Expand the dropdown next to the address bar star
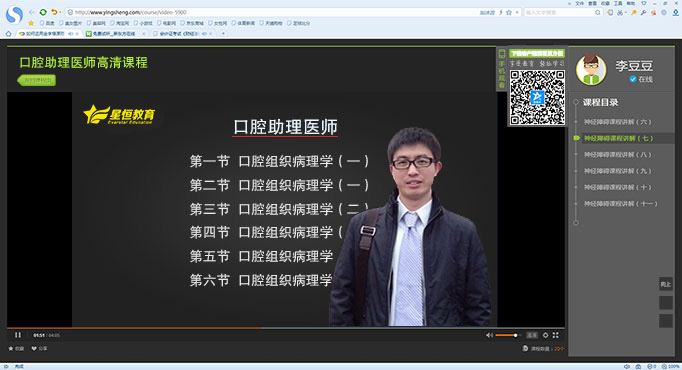The width and height of the screenshot is (682, 370). [x=517, y=13]
